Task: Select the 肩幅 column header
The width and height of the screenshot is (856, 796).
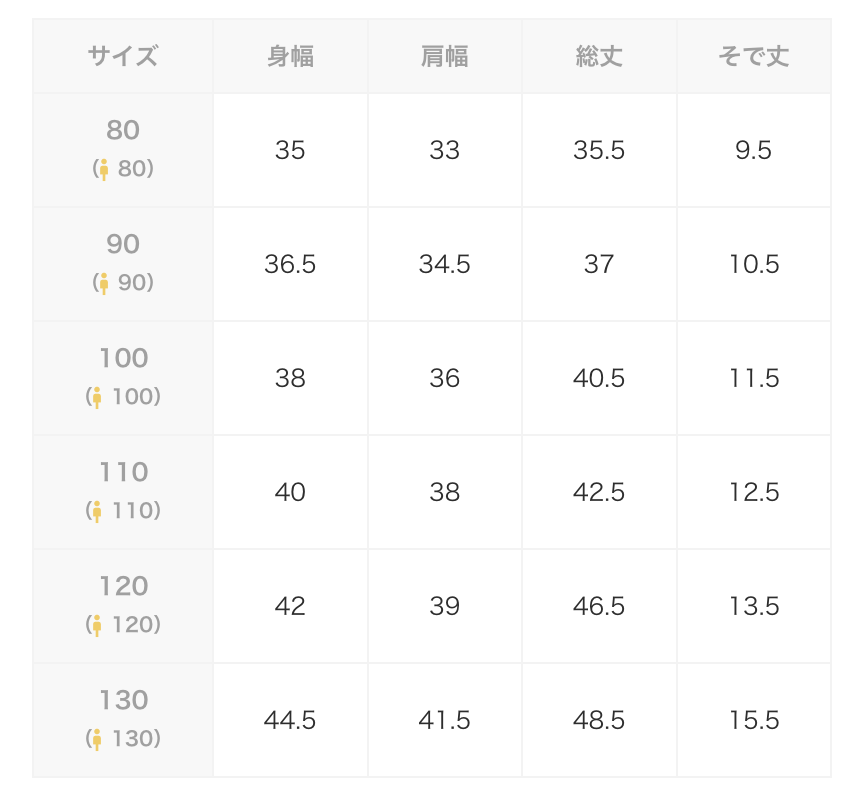Action: pyautogui.click(x=444, y=56)
